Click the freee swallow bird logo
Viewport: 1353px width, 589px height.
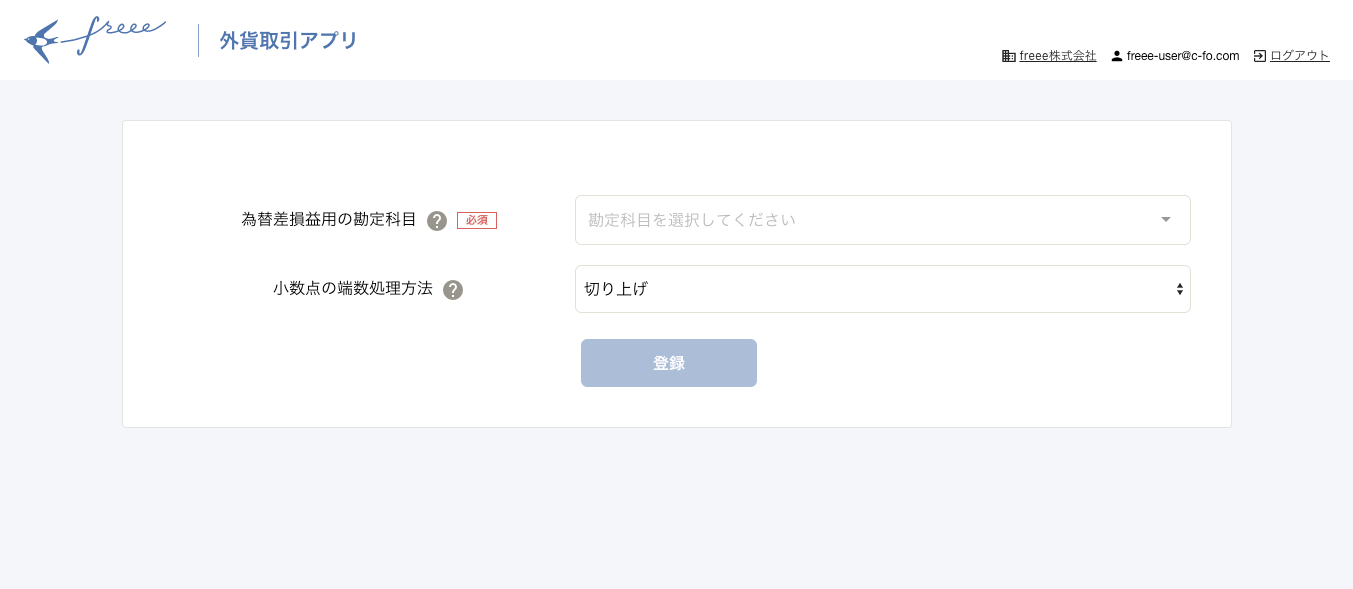coord(42,42)
